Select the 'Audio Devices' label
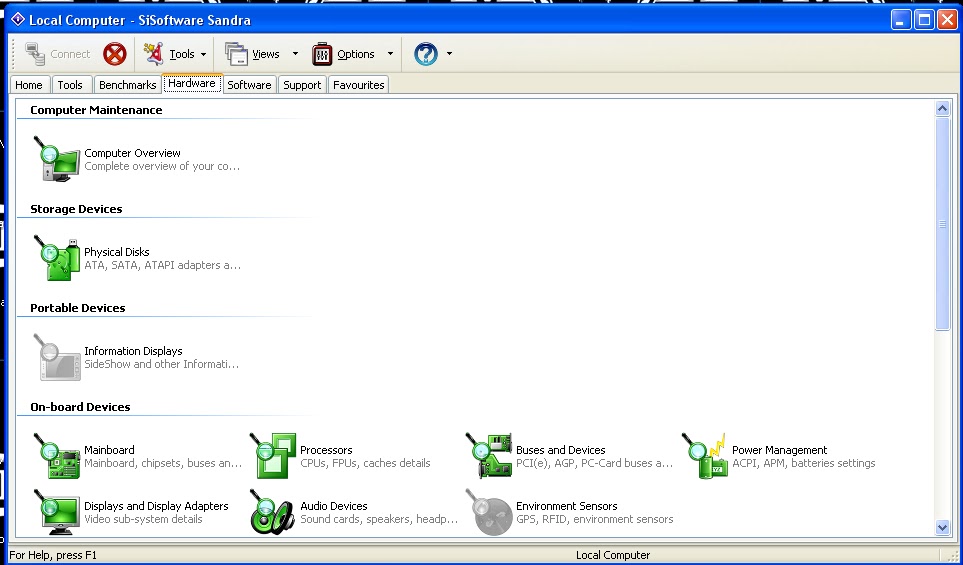The image size is (963, 565). click(x=333, y=505)
